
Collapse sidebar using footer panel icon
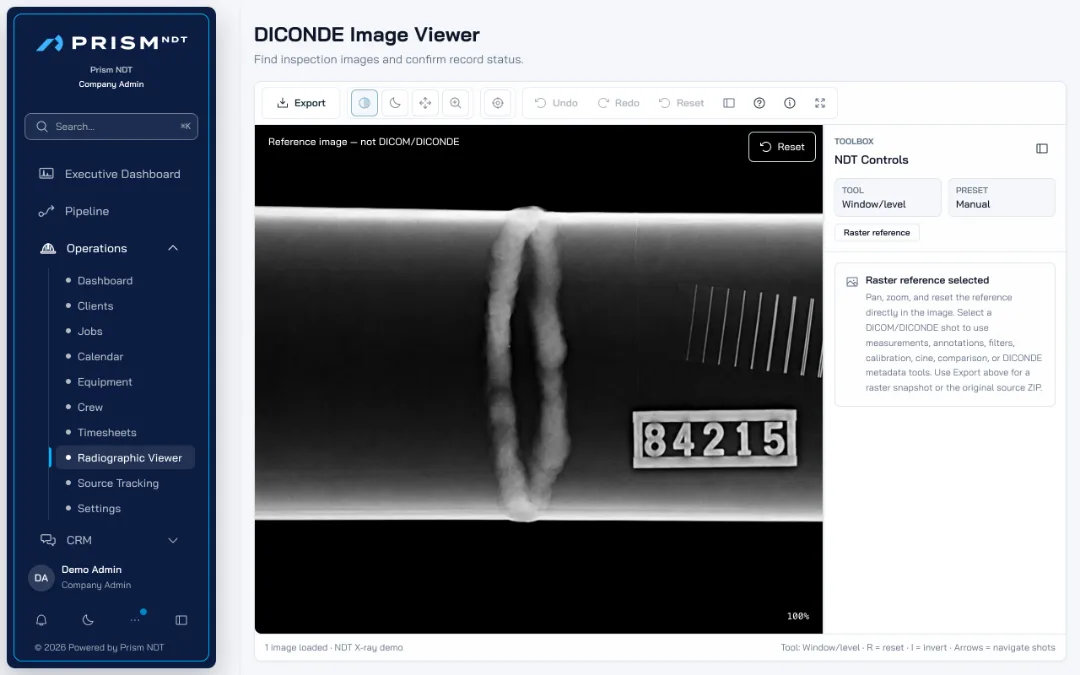click(x=181, y=620)
